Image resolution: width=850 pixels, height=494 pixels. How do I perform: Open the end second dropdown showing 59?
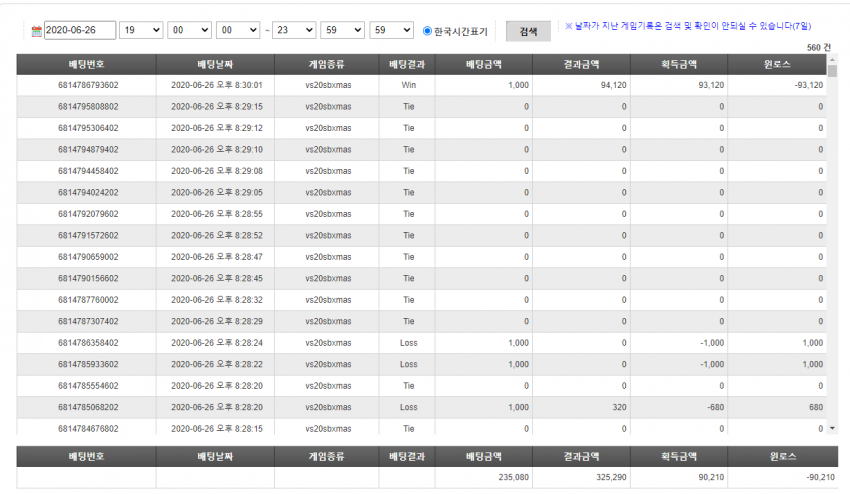[x=391, y=30]
